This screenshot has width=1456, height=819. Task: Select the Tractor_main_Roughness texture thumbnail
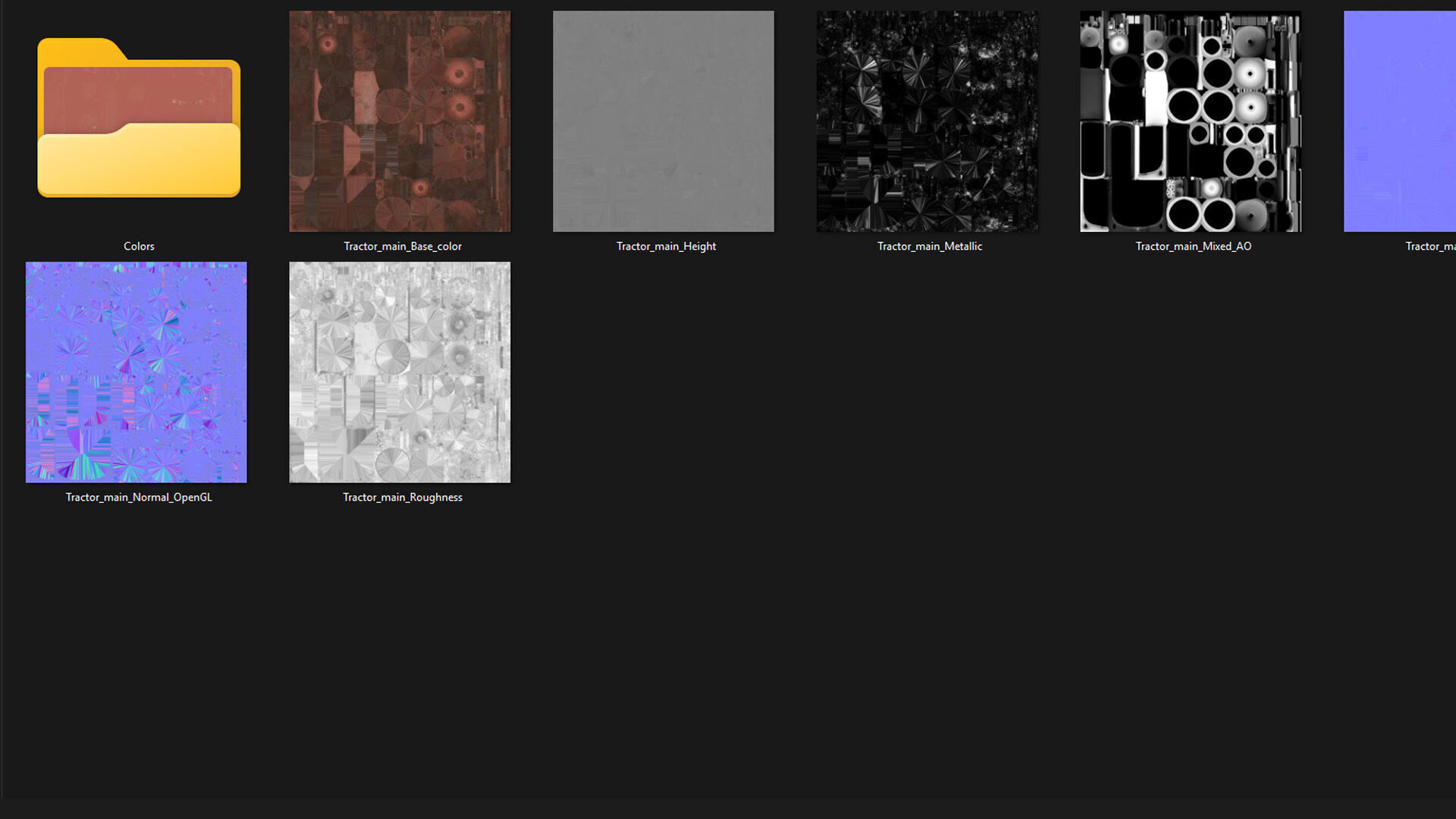pos(400,372)
